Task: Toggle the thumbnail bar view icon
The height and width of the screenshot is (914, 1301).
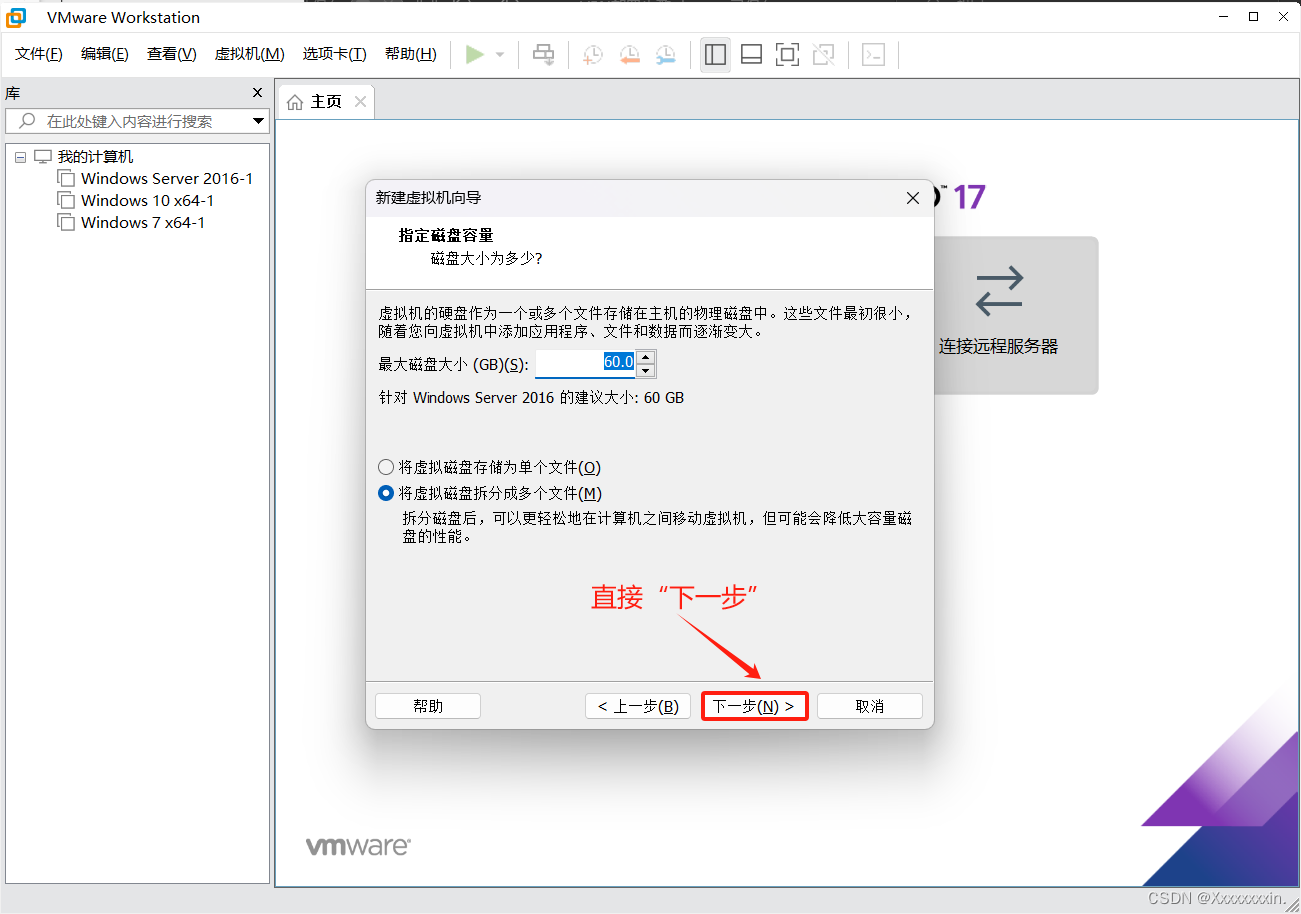Action: (751, 55)
